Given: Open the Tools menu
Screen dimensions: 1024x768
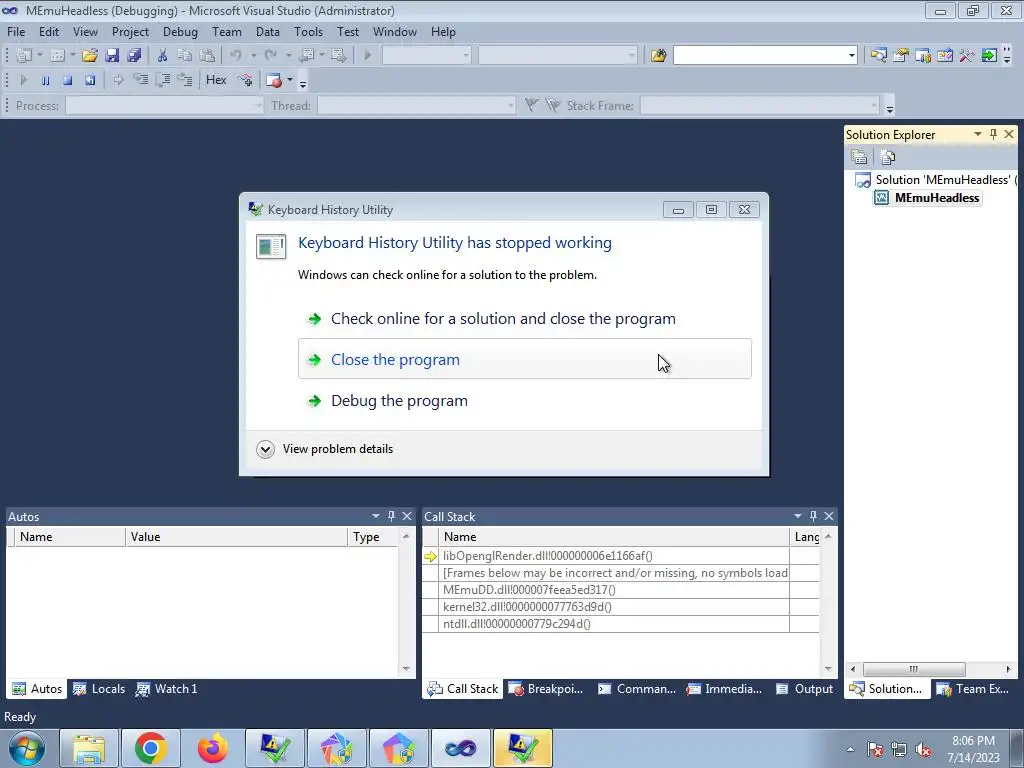Looking at the screenshot, I should pyautogui.click(x=308, y=31).
